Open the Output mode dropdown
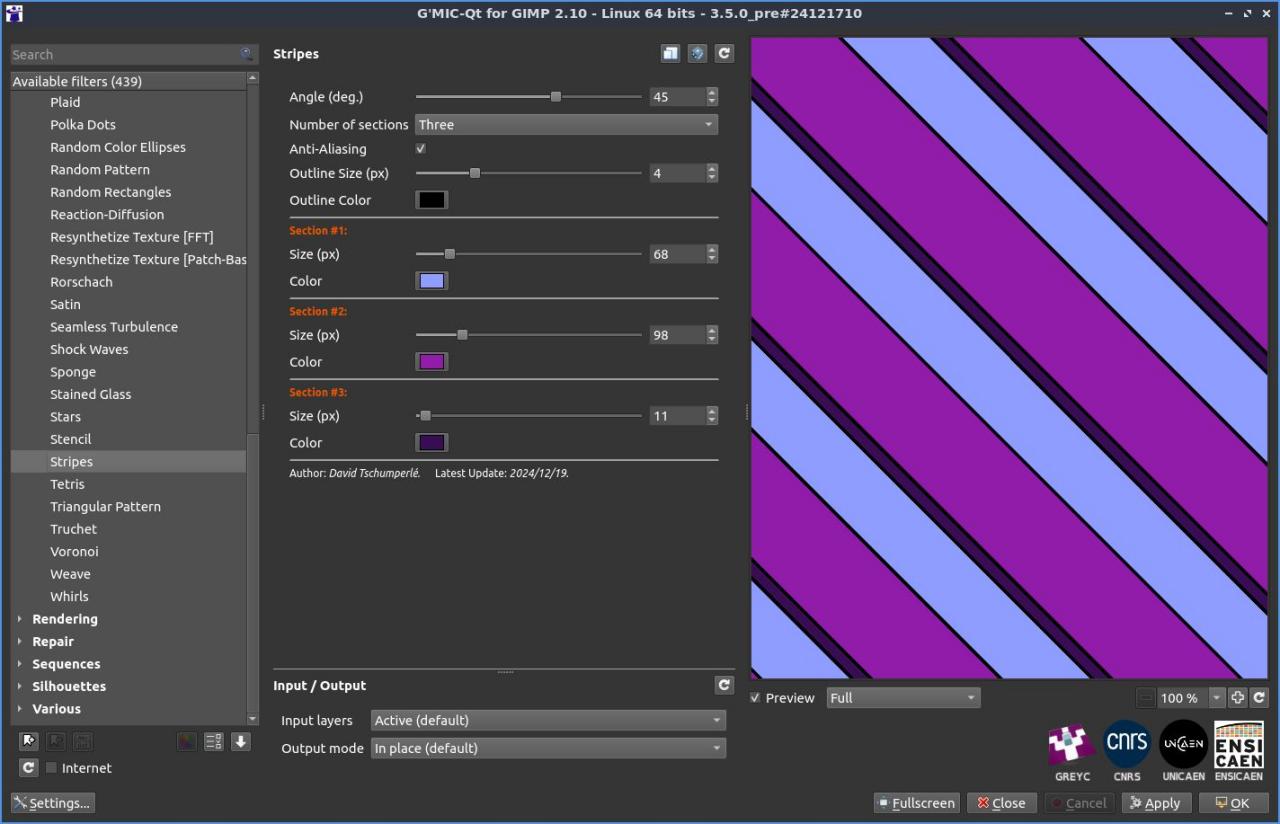The width and height of the screenshot is (1280, 824). click(x=548, y=748)
